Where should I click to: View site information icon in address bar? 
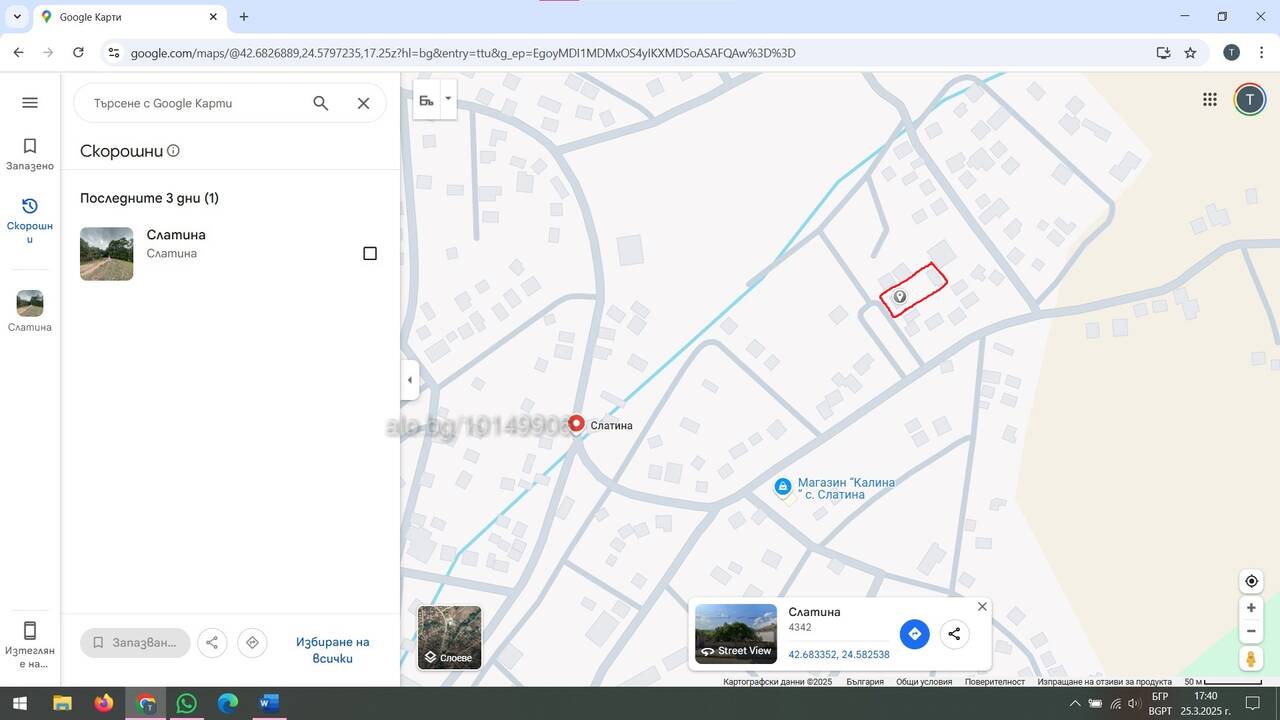[x=113, y=53]
